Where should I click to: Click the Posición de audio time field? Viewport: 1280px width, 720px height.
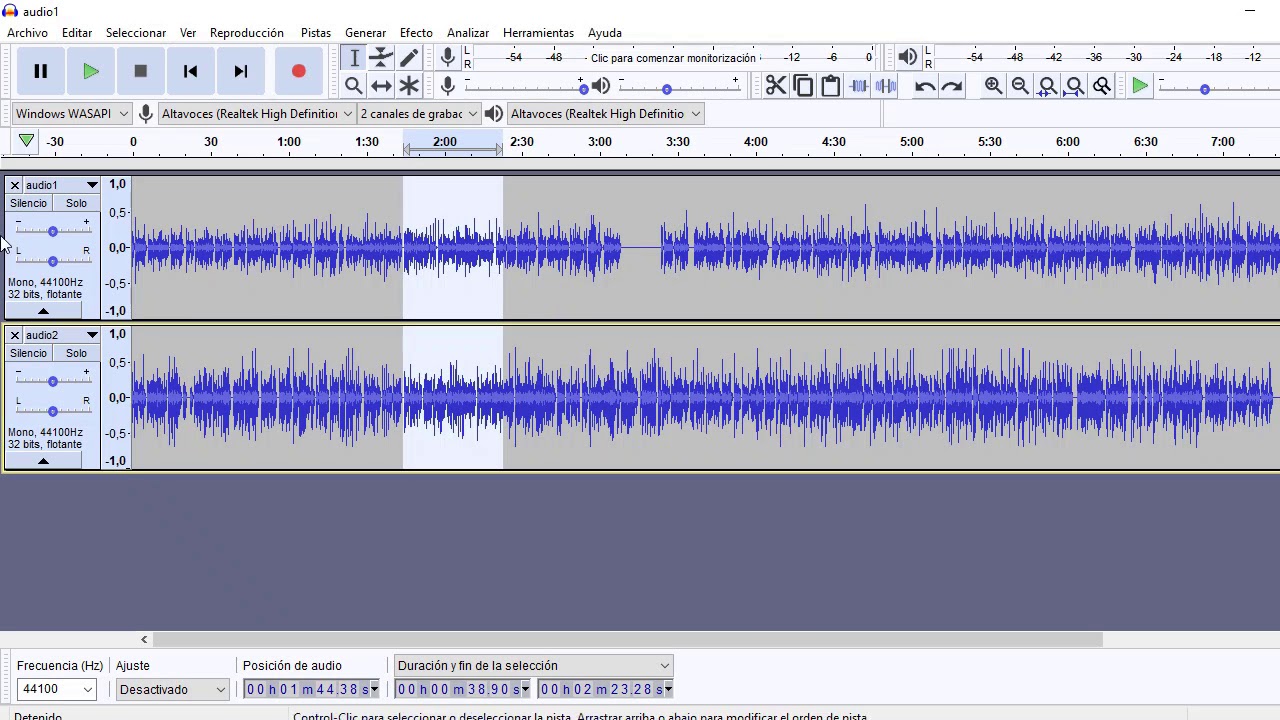click(x=311, y=689)
